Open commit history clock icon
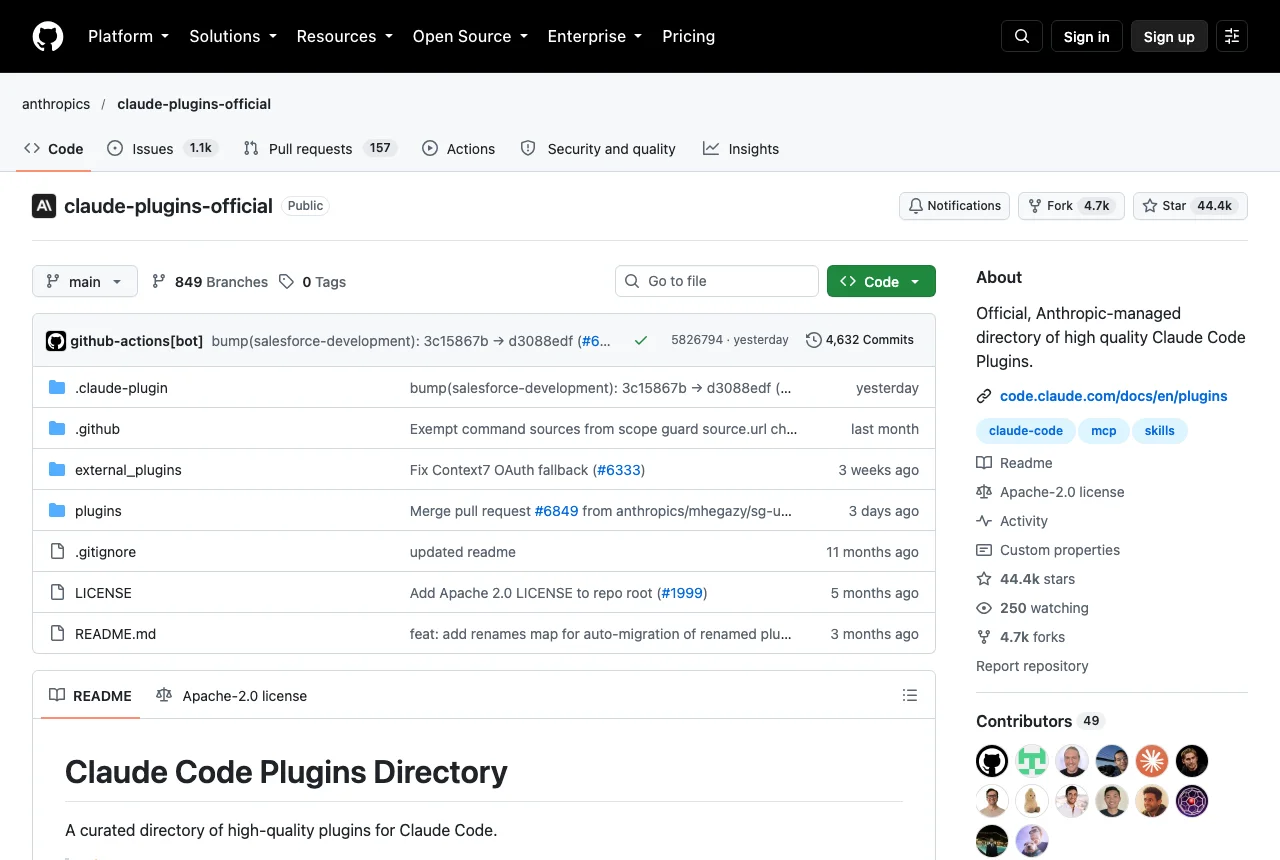 click(x=814, y=340)
